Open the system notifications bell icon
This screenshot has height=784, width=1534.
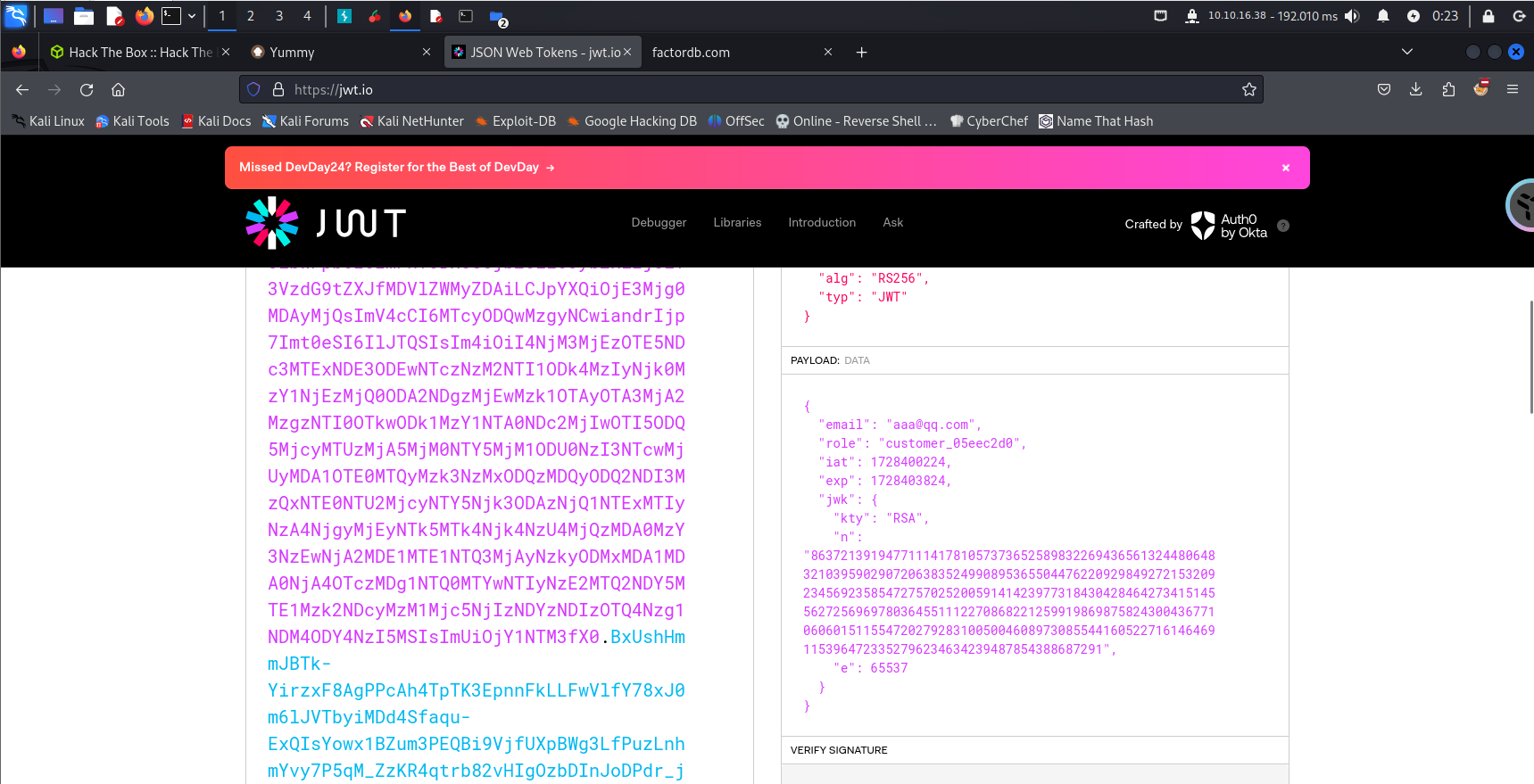coord(1382,16)
